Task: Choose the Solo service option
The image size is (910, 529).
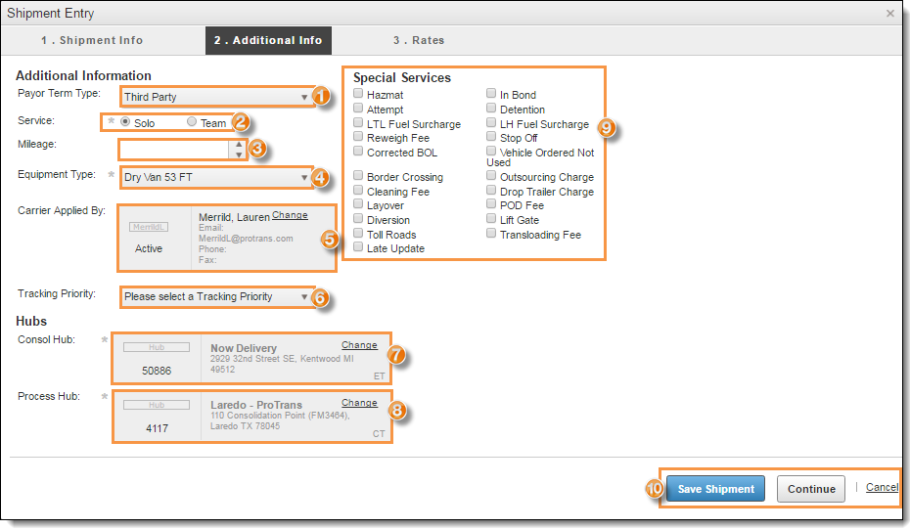Action: coord(126,123)
